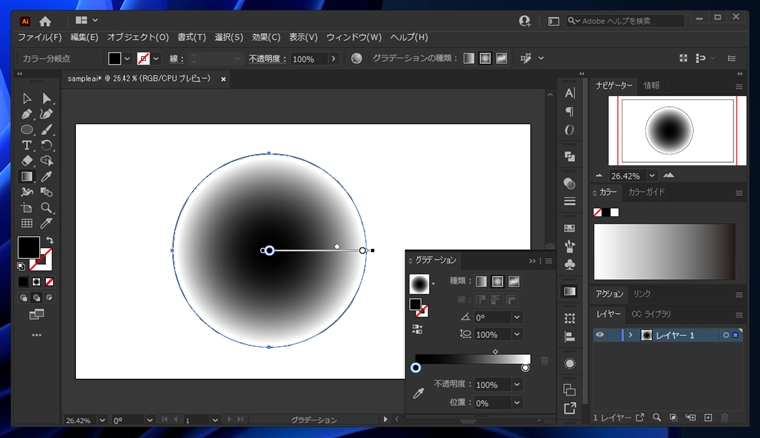Select the Ellipse tool
760x438 pixels.
point(27,130)
